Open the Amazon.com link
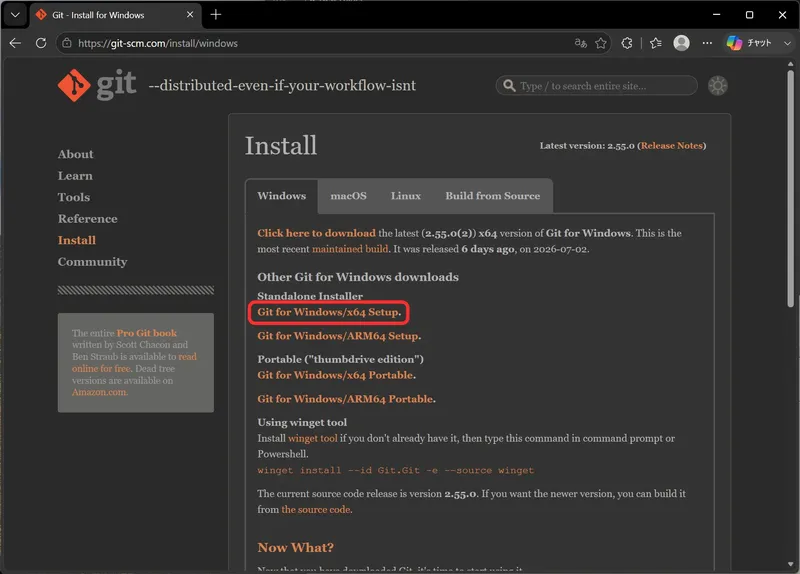The image size is (800, 574). pos(99,392)
